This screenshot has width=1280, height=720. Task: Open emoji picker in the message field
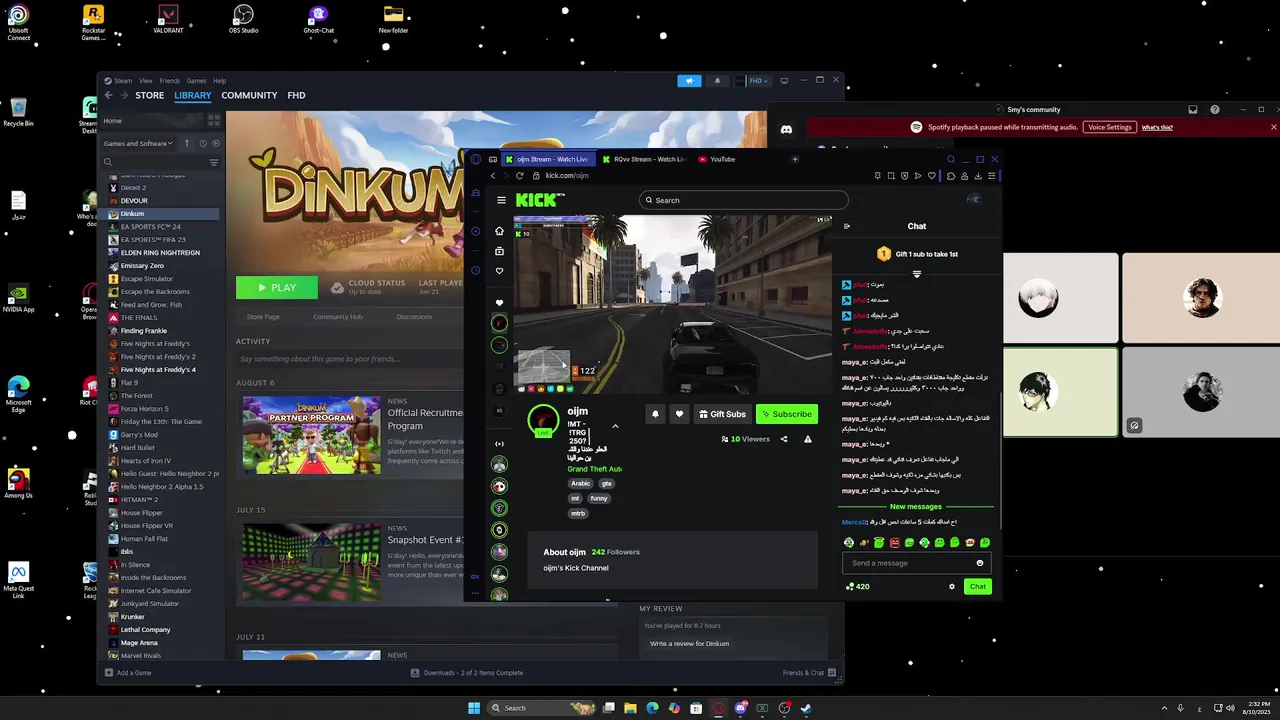point(979,563)
